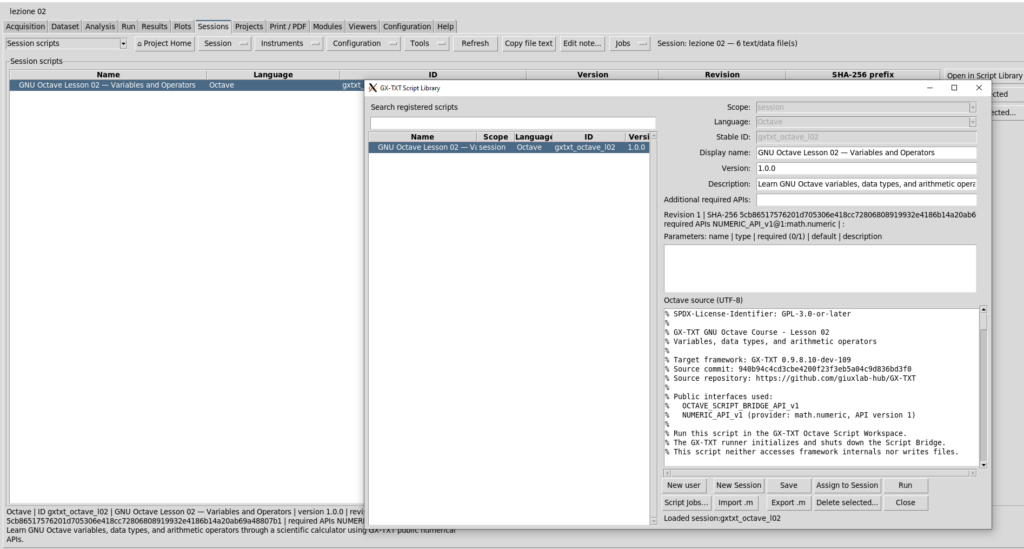Edit the Display name field
1024x549 pixels.
[x=866, y=153]
